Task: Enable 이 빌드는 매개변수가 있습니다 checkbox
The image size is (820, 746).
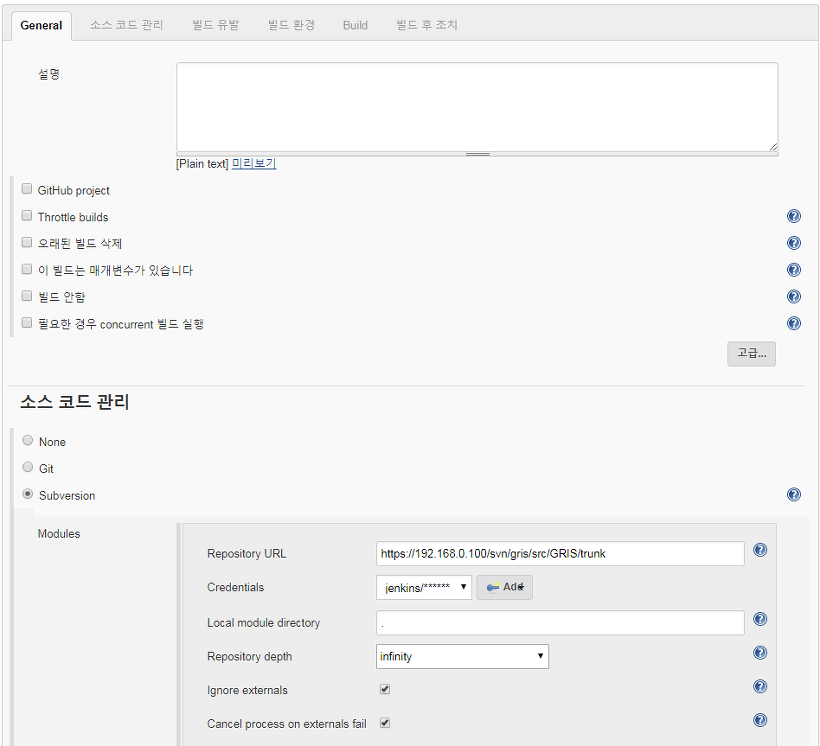Action: tap(27, 269)
